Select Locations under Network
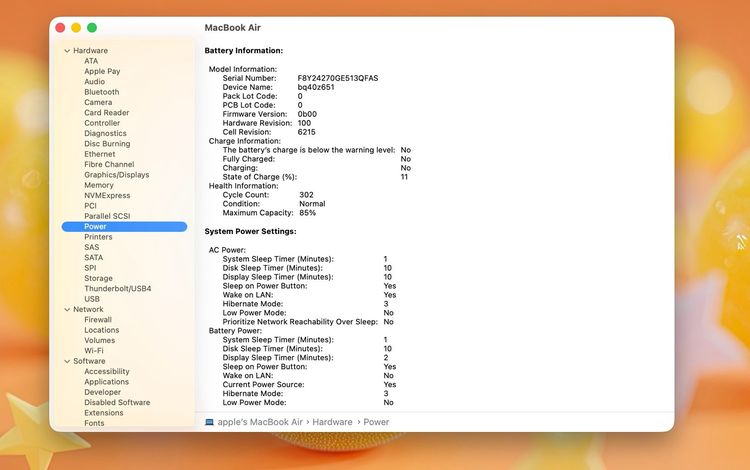This screenshot has height=470, width=750. 101,330
